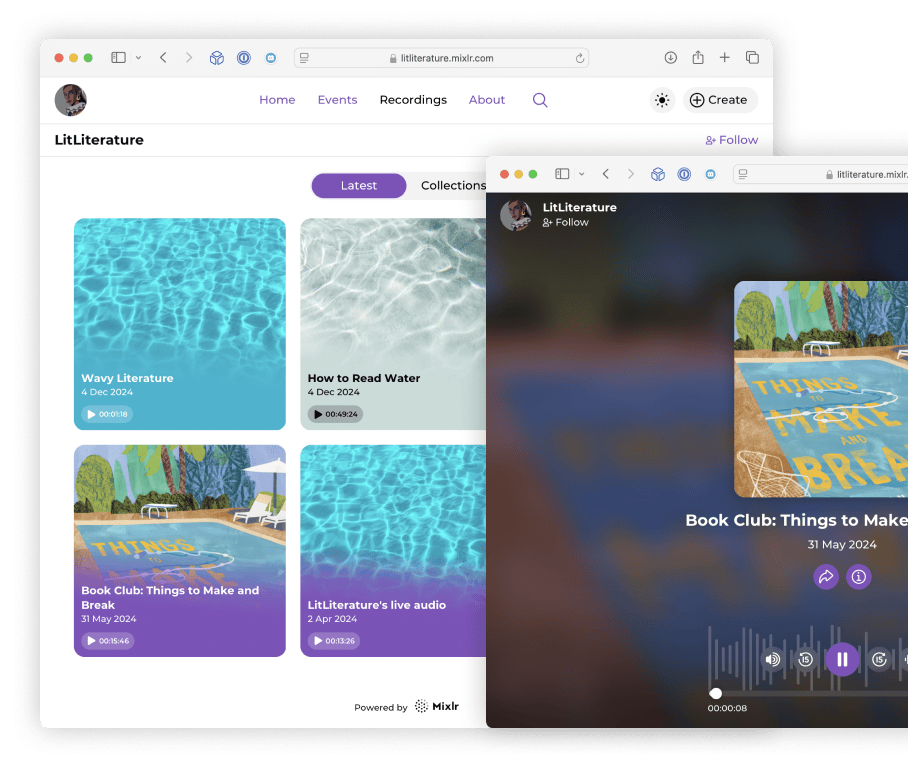Image resolution: width=908 pixels, height=768 pixels.
Task: Rewind 15 seconds in the player
Action: 805,659
